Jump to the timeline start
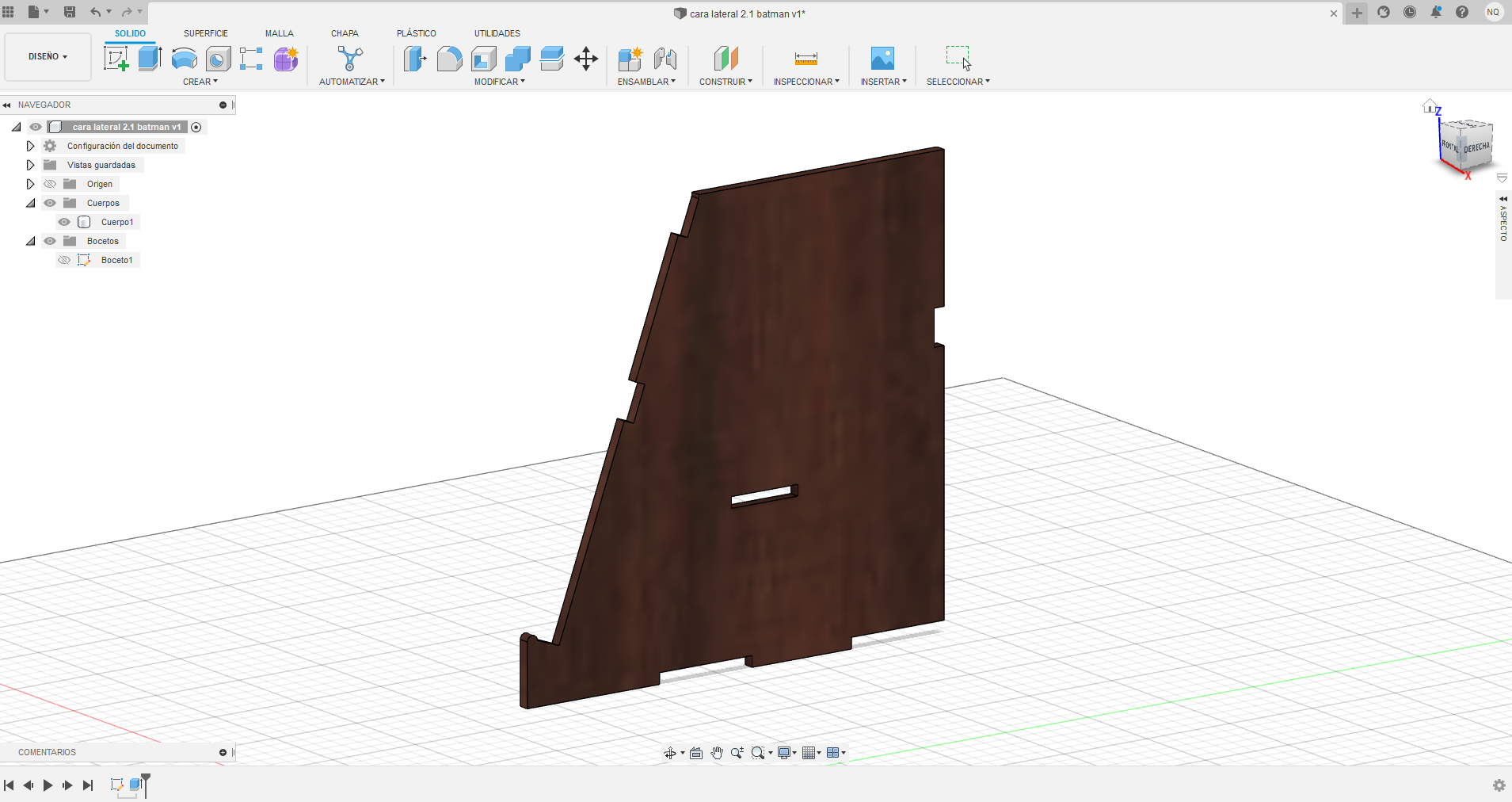Viewport: 1512px width, 802px height. coord(9,785)
